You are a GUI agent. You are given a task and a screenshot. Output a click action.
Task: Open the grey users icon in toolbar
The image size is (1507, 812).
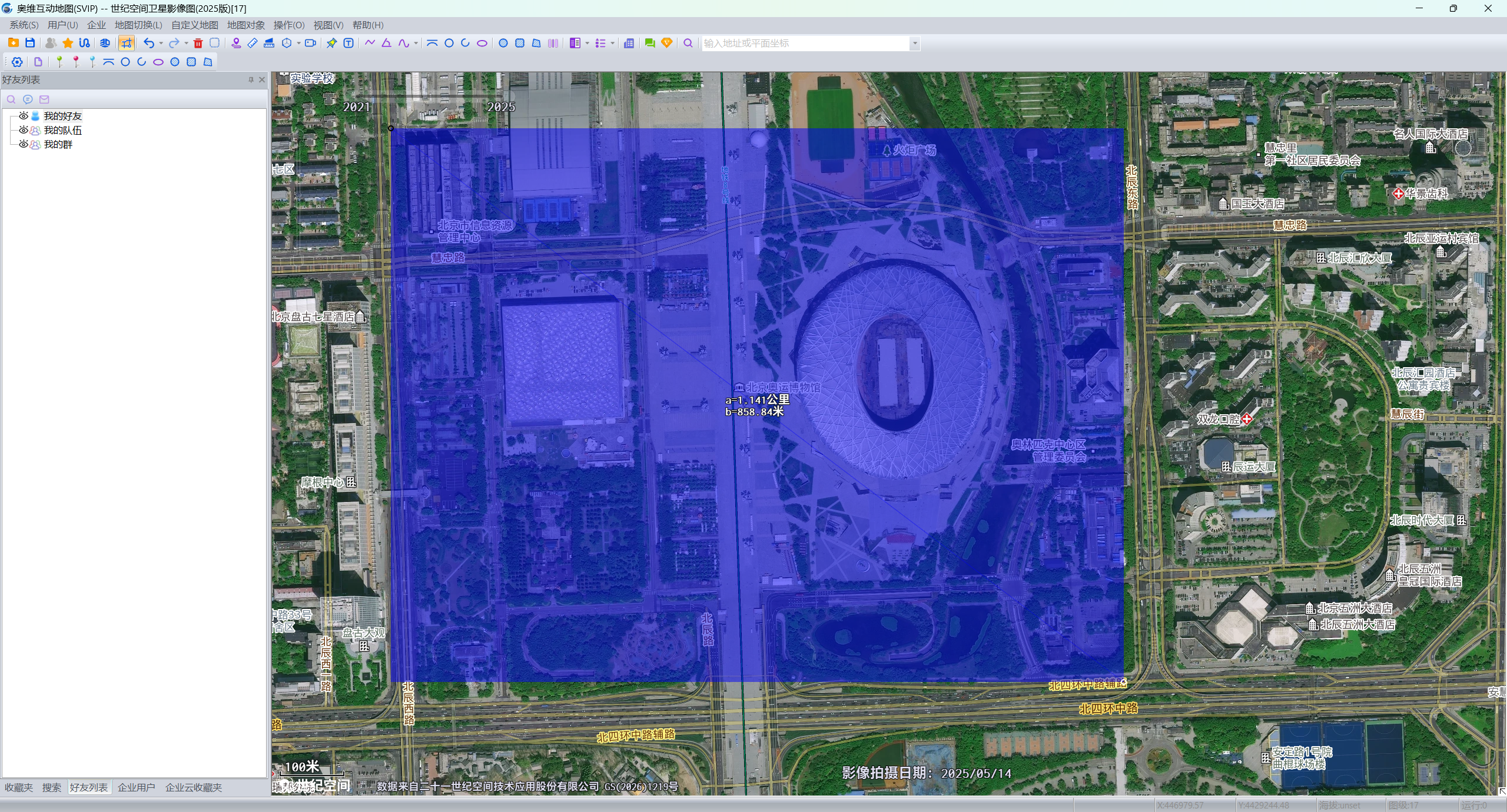[x=51, y=43]
